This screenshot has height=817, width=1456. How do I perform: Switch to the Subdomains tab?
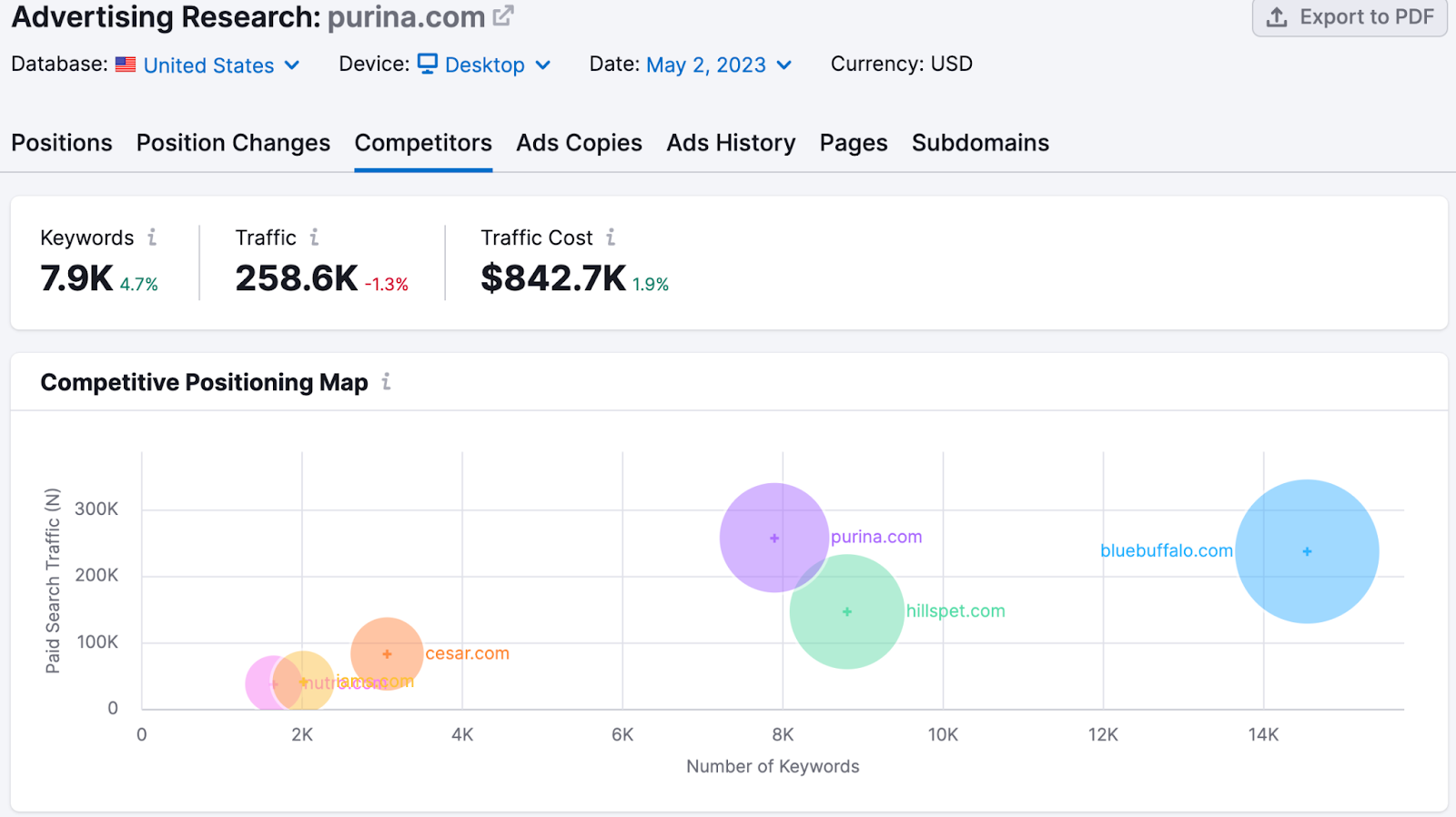pos(980,143)
